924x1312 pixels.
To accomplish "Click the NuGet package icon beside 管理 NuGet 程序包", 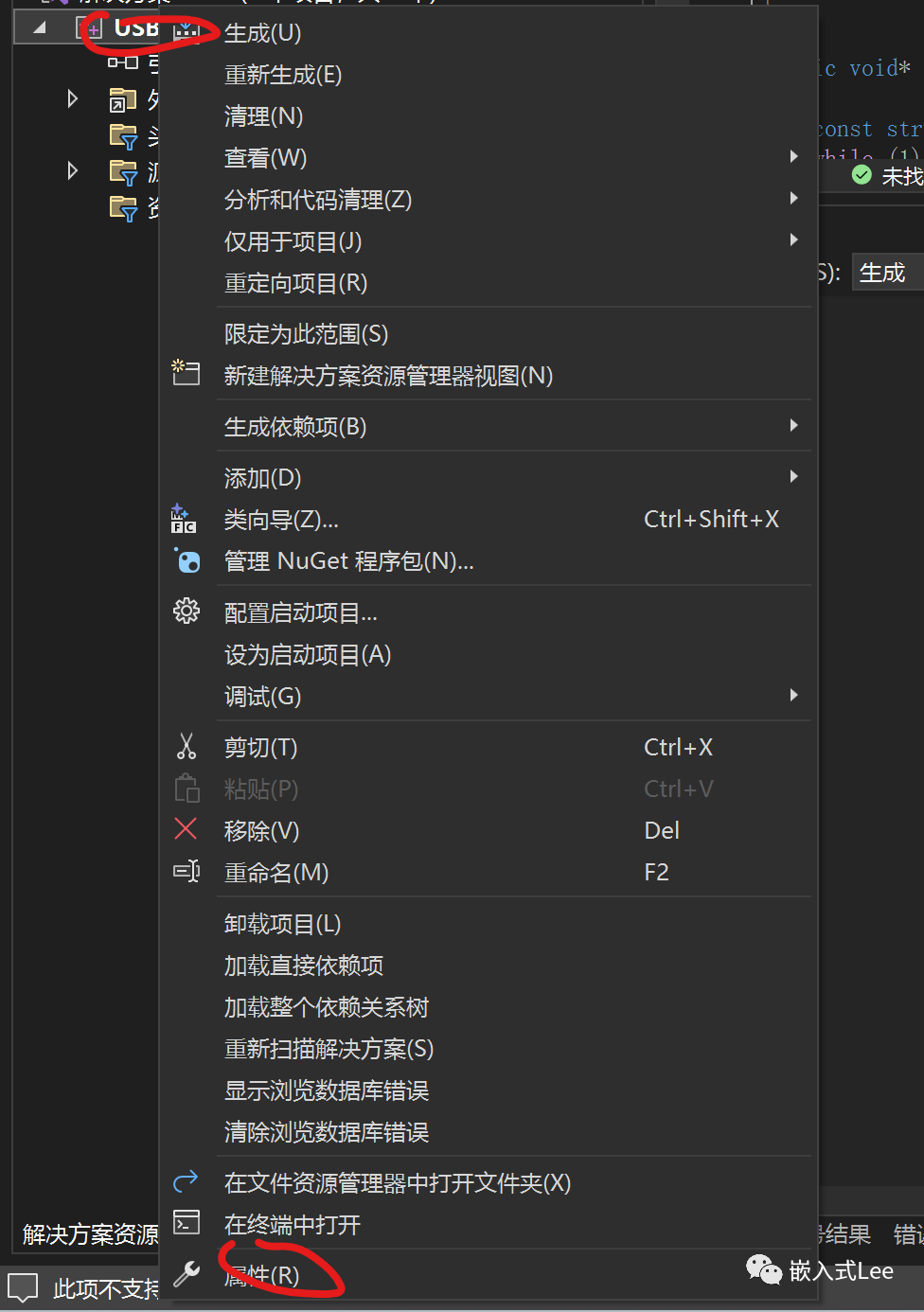I will pyautogui.click(x=188, y=560).
